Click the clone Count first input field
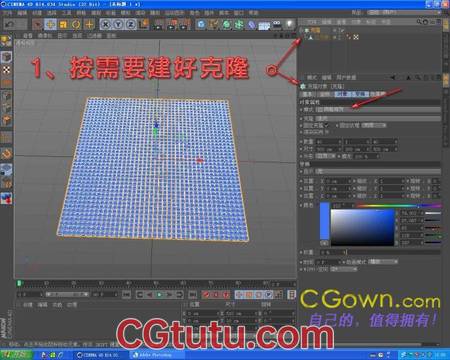This screenshot has height=360, width=450. [x=329, y=142]
